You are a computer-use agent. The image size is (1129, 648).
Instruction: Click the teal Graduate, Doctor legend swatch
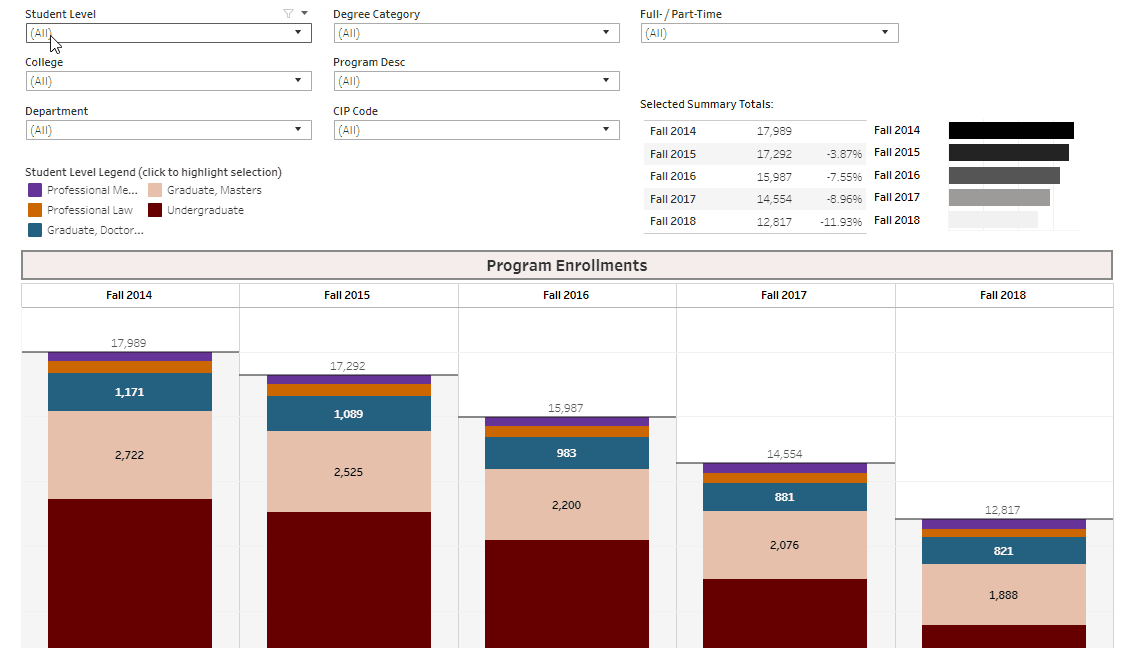pos(34,230)
